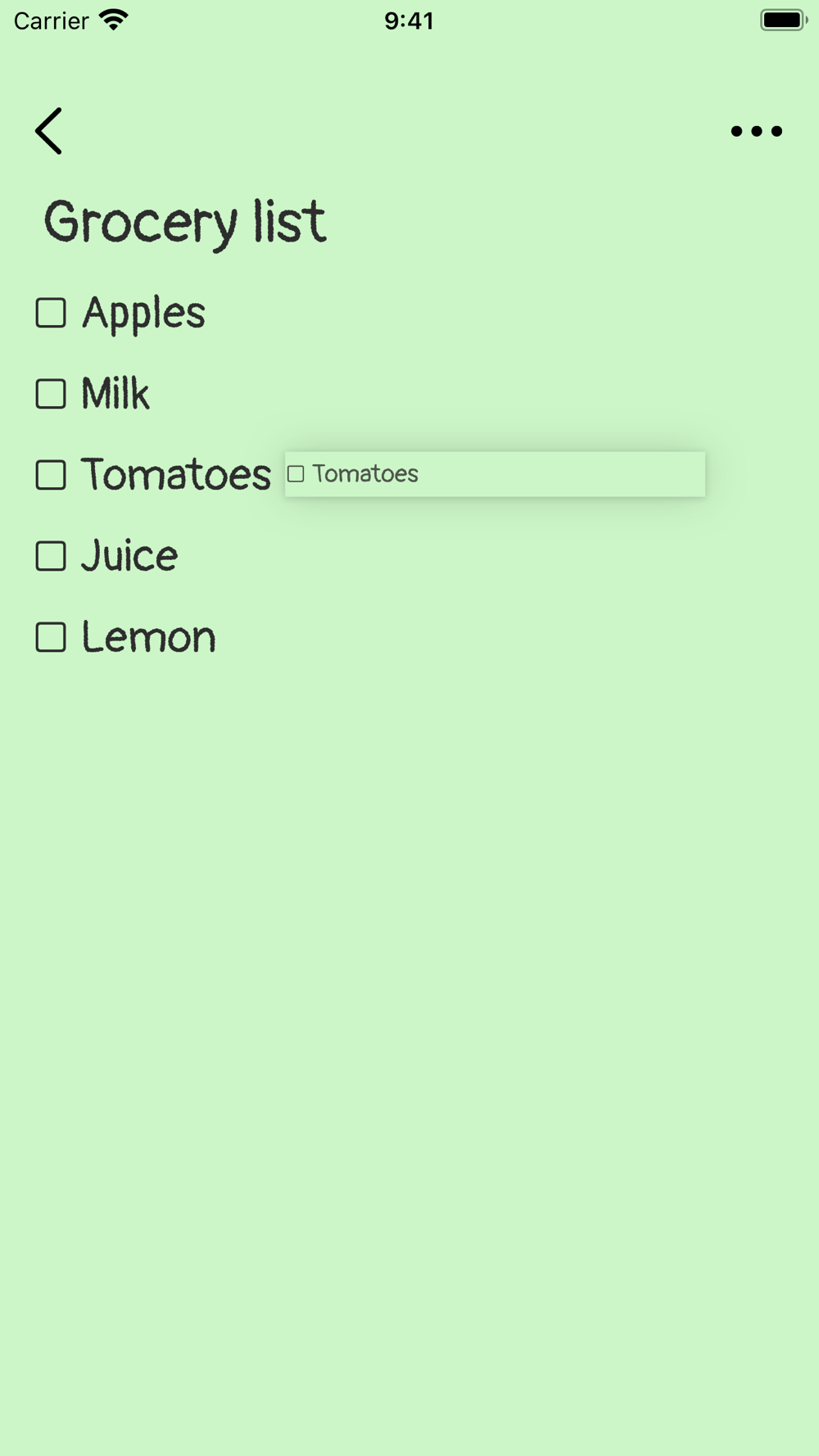Check the Apples checkbox
The height and width of the screenshot is (1456, 819).
(51, 313)
